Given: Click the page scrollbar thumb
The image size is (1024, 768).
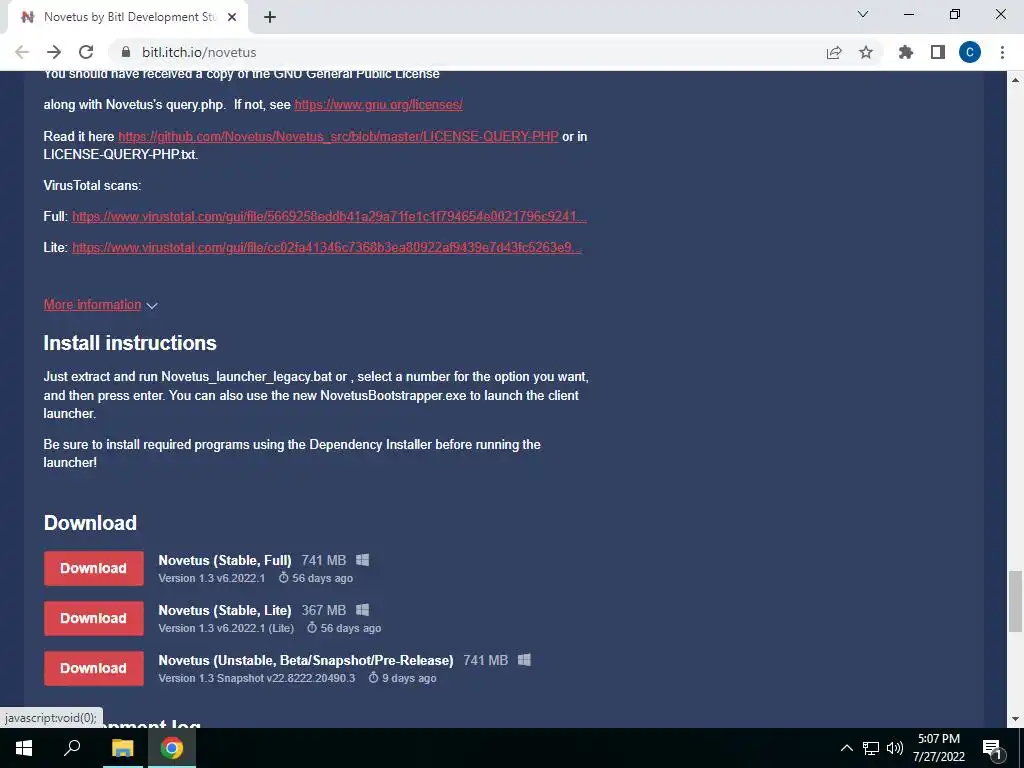Looking at the screenshot, I should 1016,601.
